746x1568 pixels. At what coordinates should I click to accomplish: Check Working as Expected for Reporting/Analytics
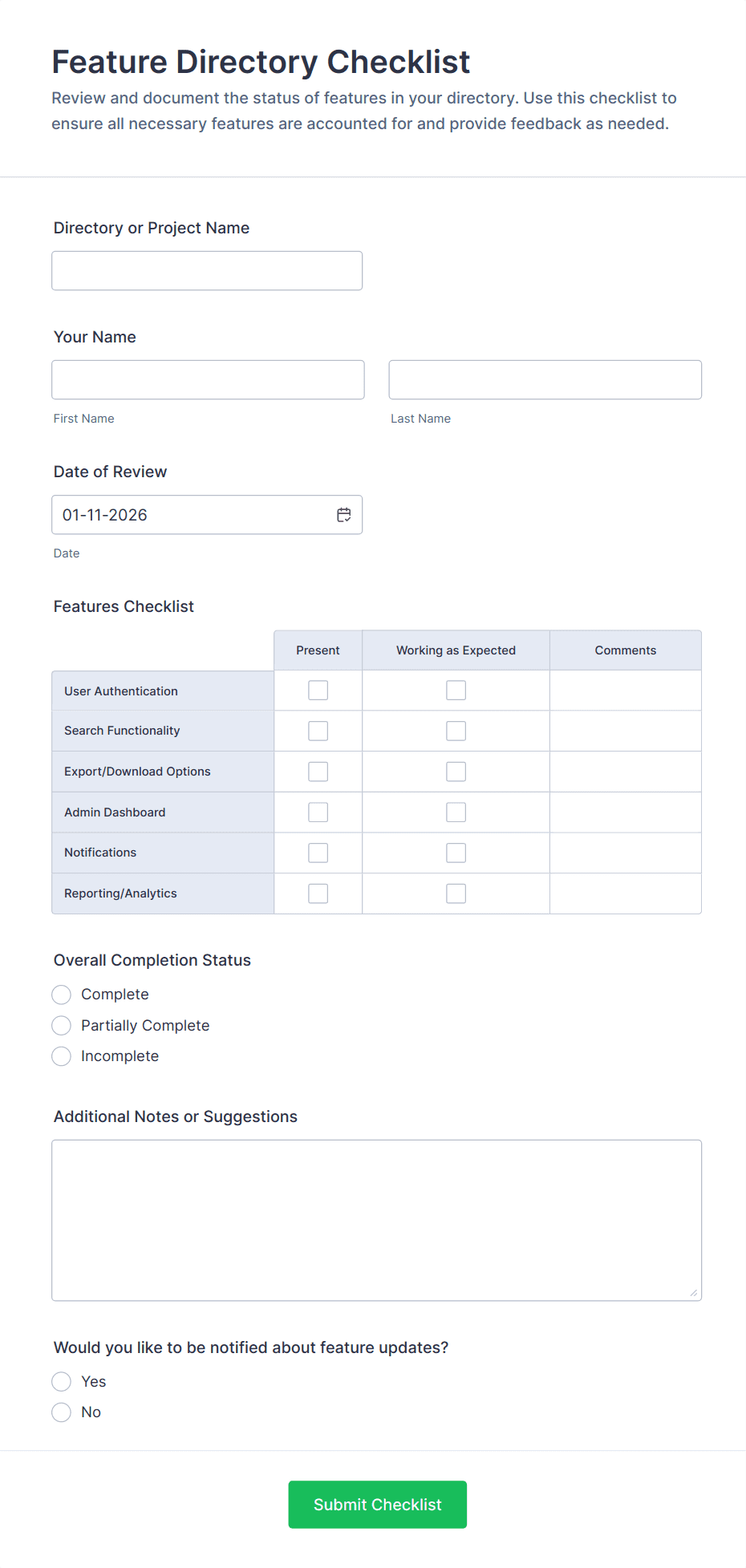(x=456, y=893)
